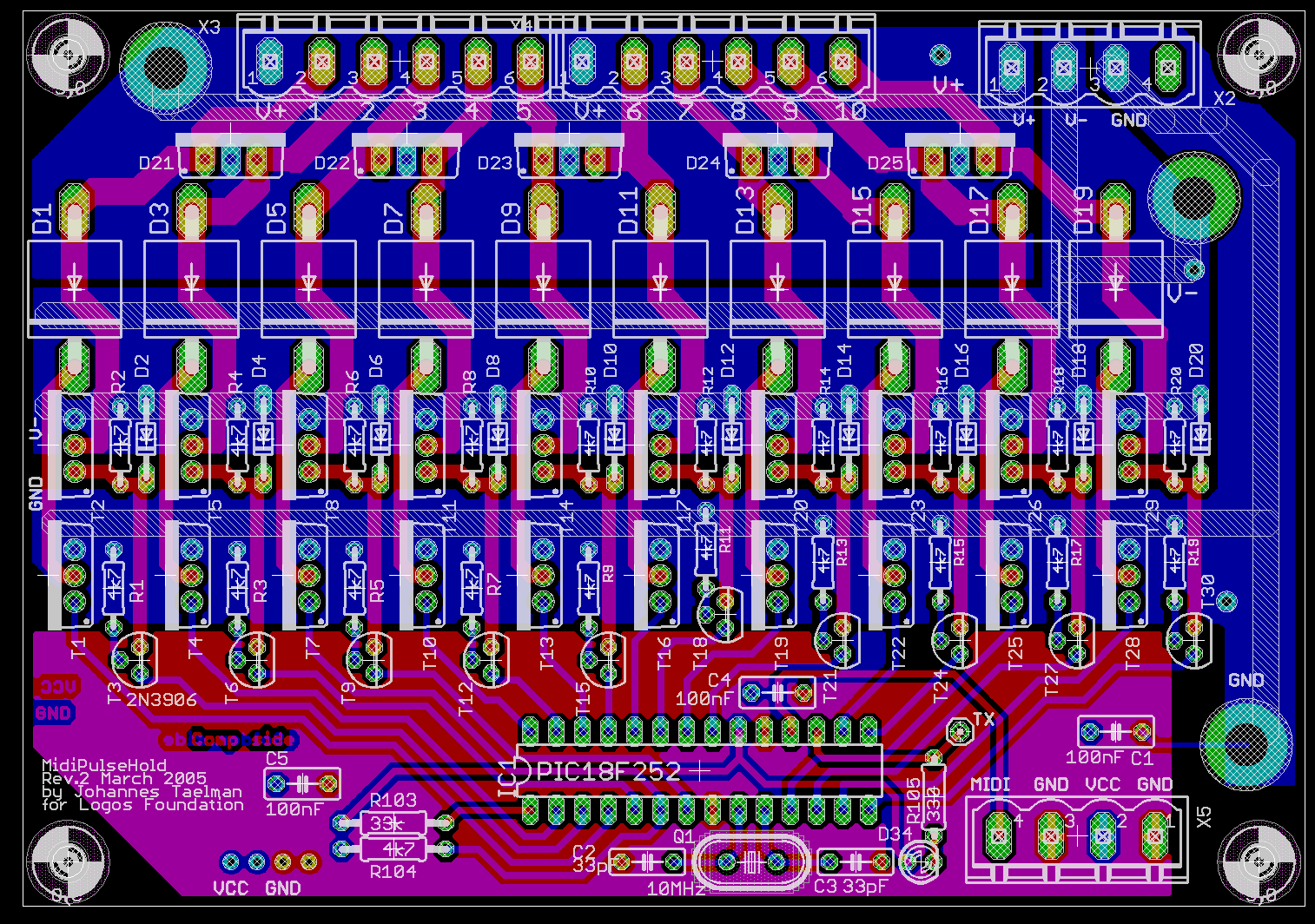Click the 10MHz crystal Q1
1315x924 pixels.
pos(751,862)
